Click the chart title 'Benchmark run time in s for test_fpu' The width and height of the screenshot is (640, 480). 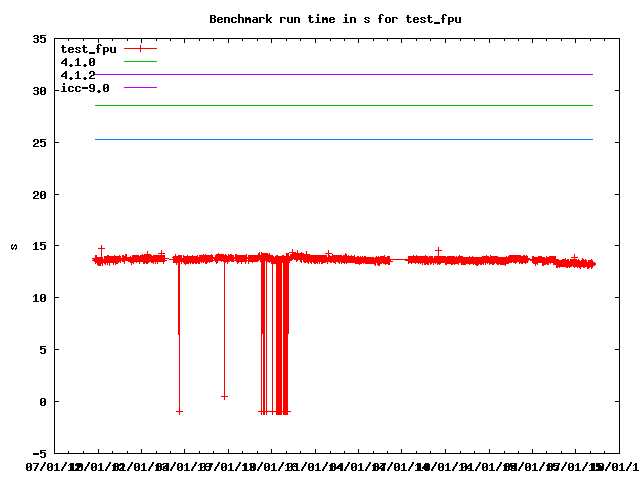tap(335, 18)
